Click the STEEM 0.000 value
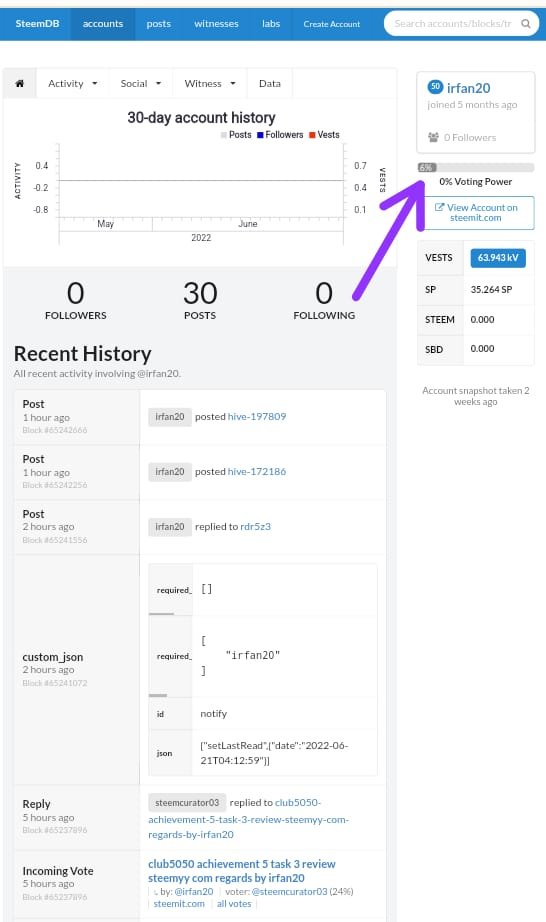 pos(483,319)
